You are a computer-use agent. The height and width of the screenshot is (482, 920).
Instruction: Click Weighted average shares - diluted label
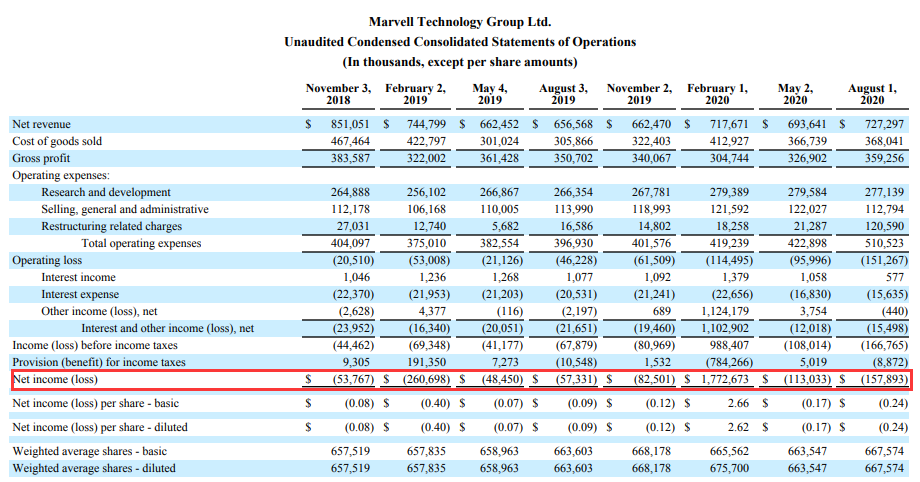pos(94,469)
